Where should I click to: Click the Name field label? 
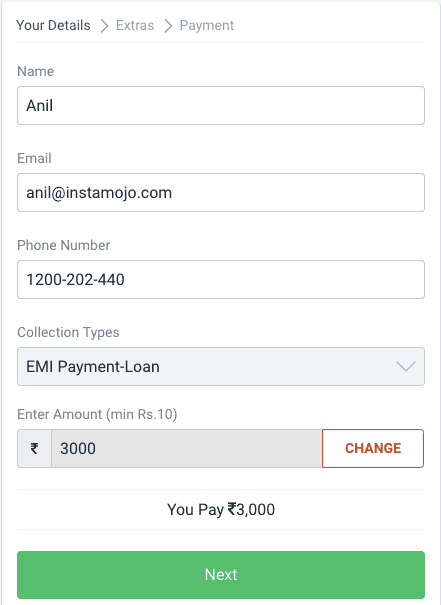pos(35,71)
